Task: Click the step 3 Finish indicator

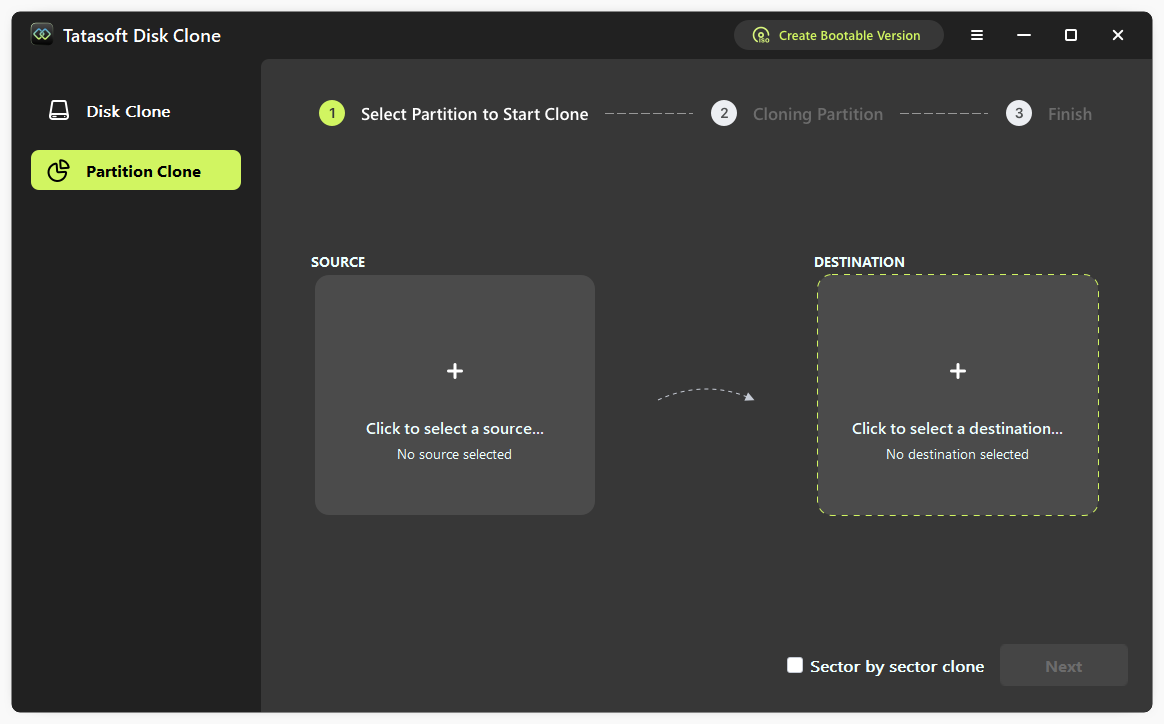Action: pyautogui.click(x=1018, y=114)
